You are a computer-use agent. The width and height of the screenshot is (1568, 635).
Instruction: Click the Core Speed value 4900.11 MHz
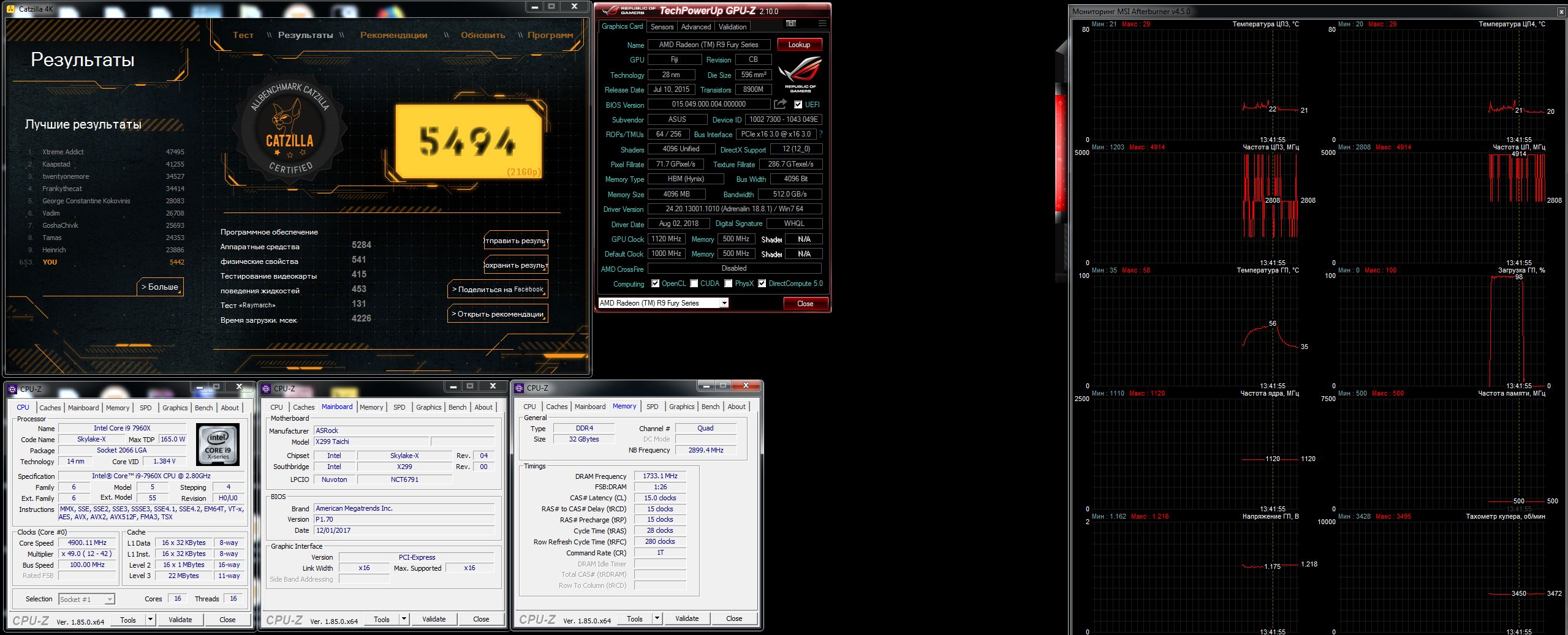87,543
